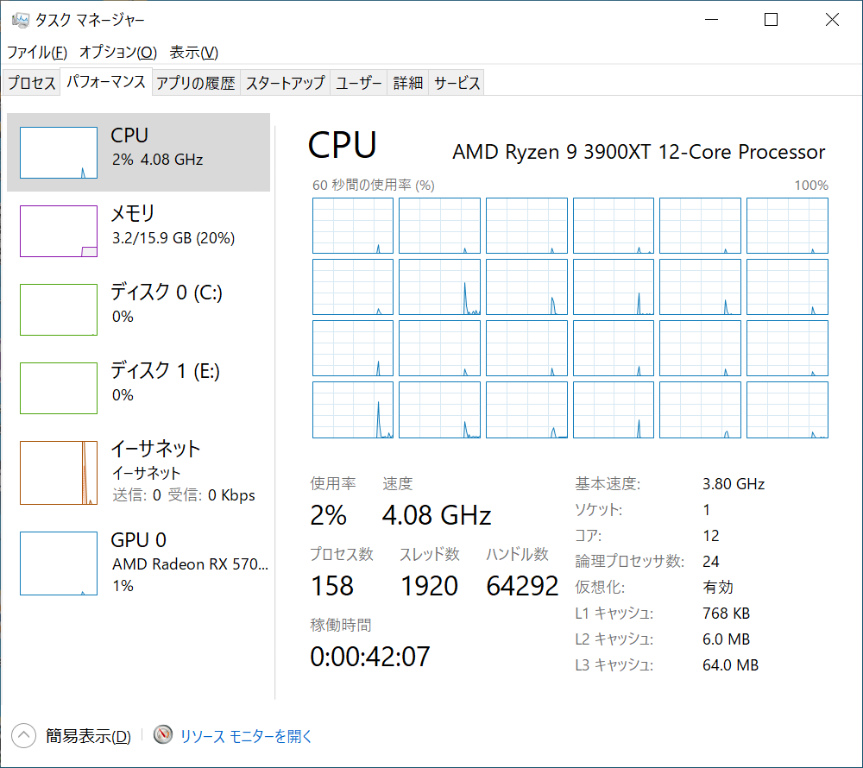
Task: Select the イーサネット network graph
Action: pyautogui.click(x=59, y=472)
